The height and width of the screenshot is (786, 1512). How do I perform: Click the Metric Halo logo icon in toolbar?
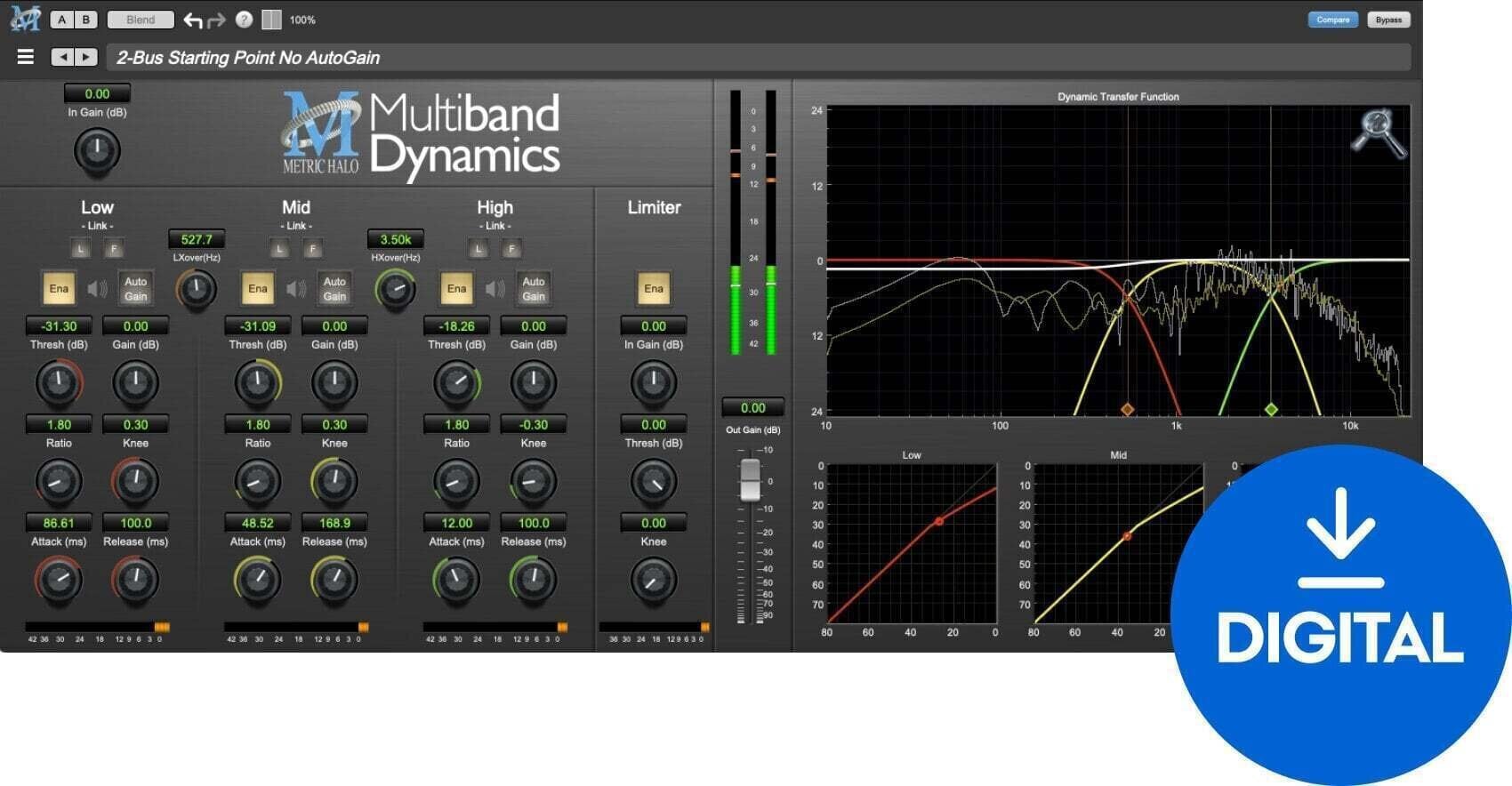(26, 19)
